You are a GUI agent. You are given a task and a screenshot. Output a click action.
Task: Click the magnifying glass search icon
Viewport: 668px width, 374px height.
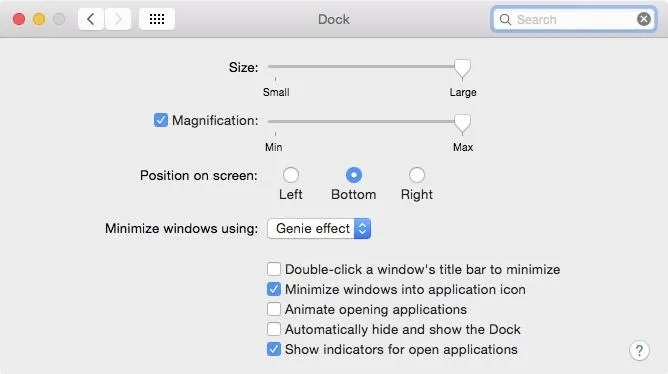tap(505, 20)
